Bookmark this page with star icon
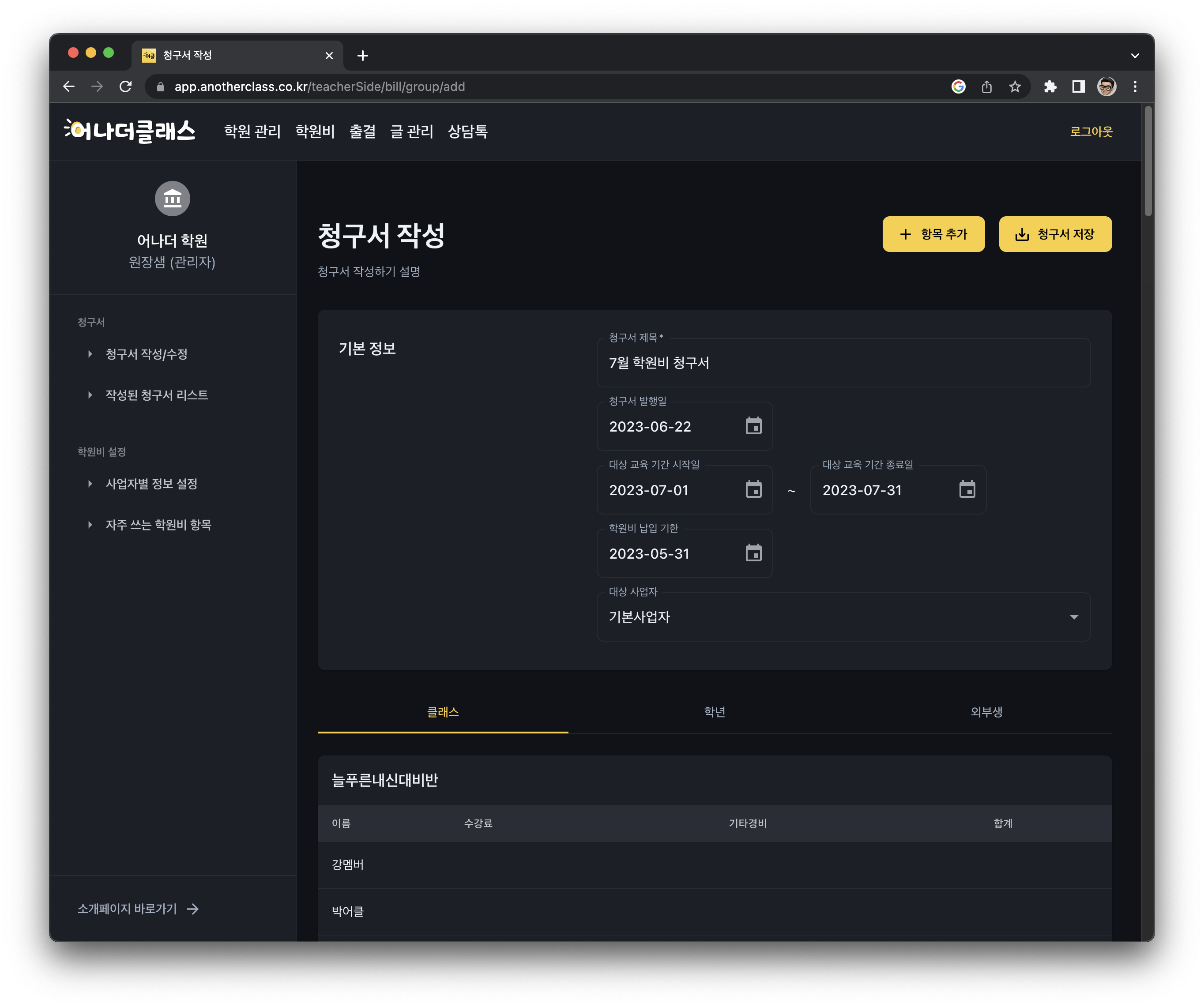The image size is (1204, 1007). (x=1015, y=86)
